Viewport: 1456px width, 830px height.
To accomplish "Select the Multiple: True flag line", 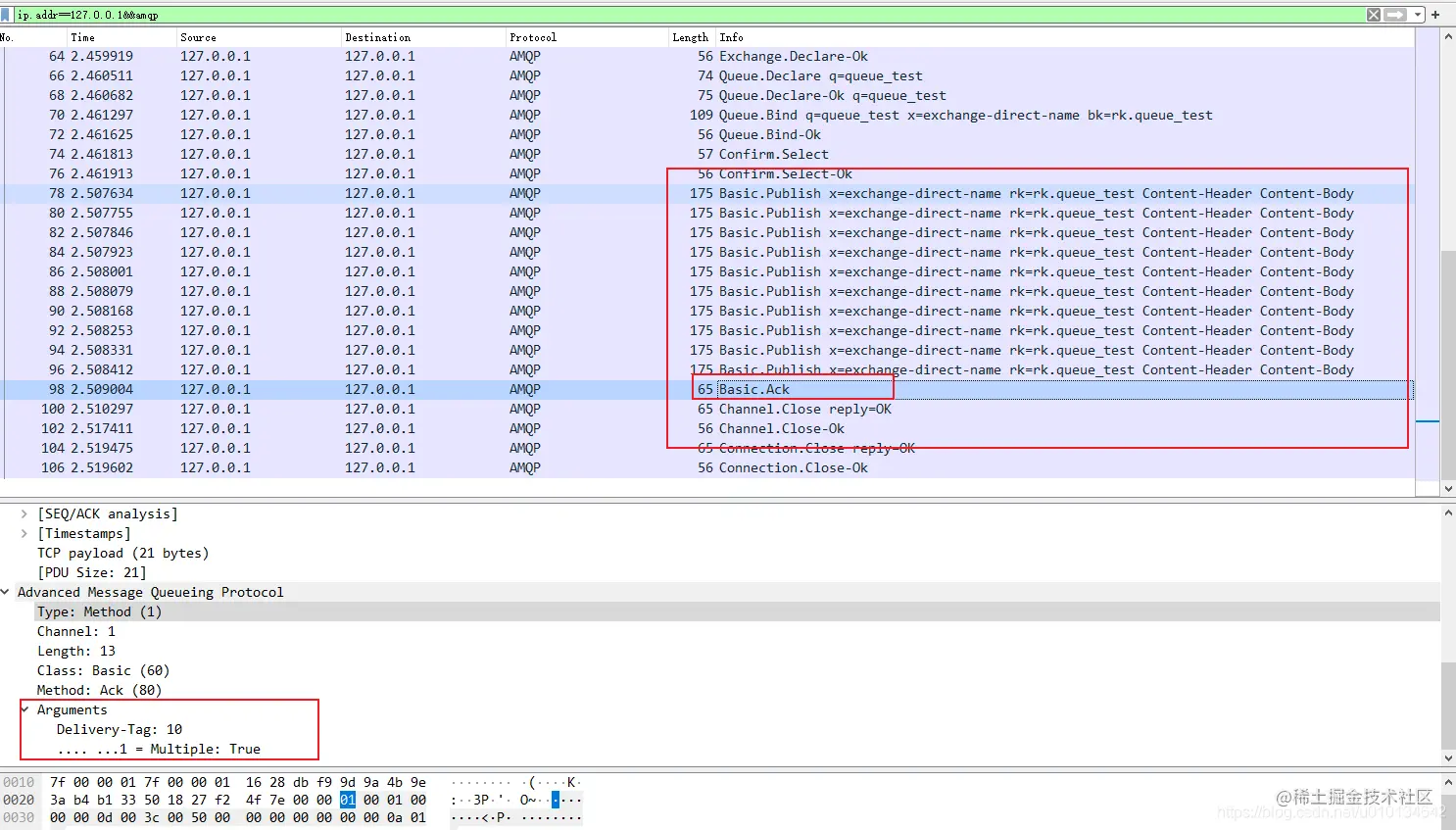I will point(159,749).
